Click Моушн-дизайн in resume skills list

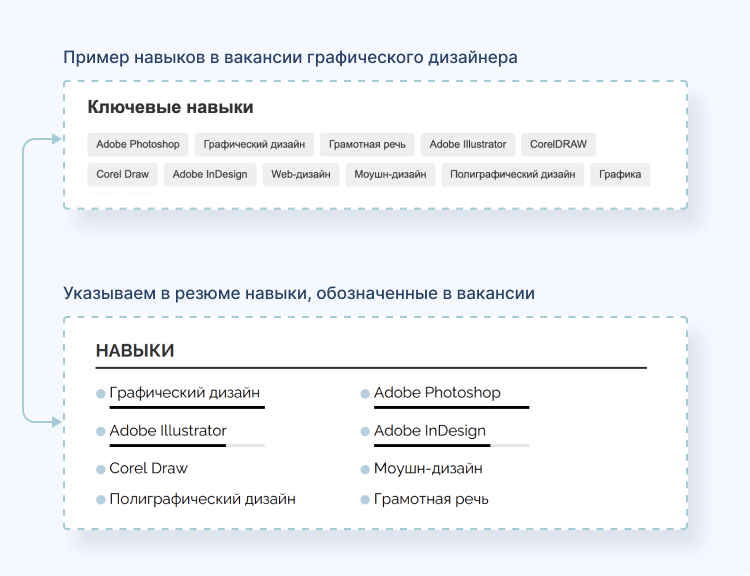pos(428,468)
